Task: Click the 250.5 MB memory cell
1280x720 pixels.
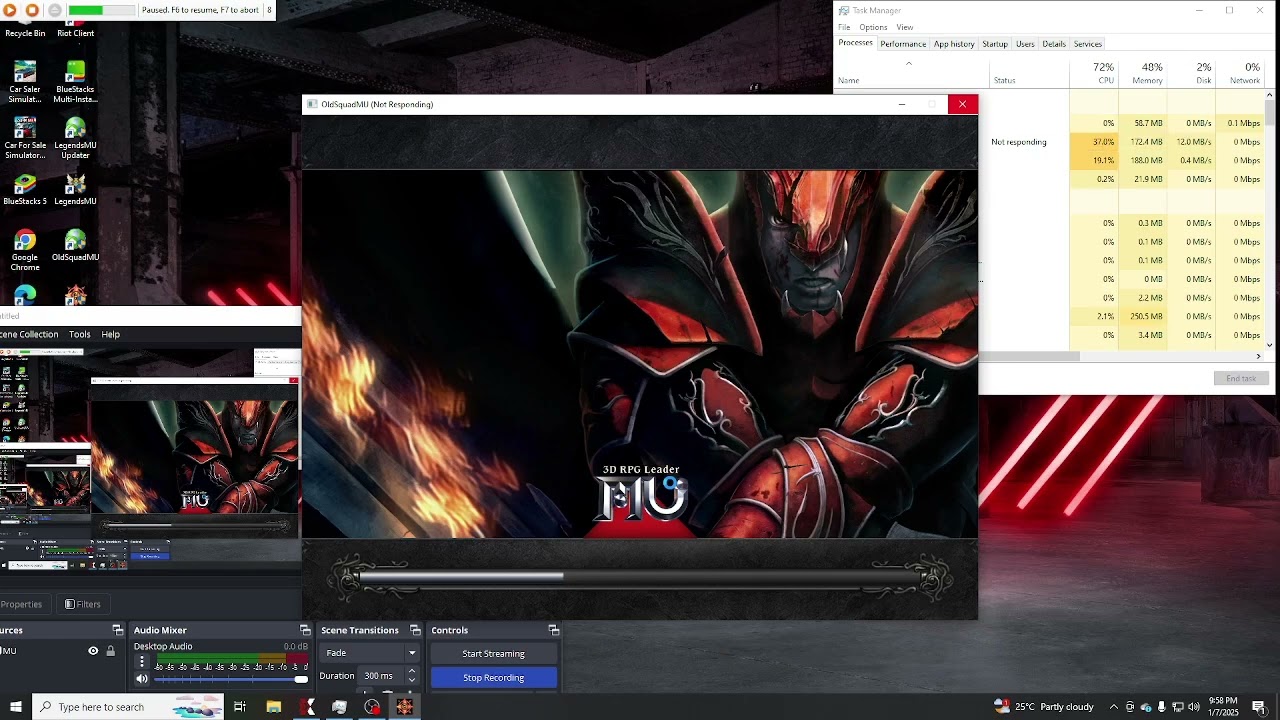Action: (x=1143, y=316)
